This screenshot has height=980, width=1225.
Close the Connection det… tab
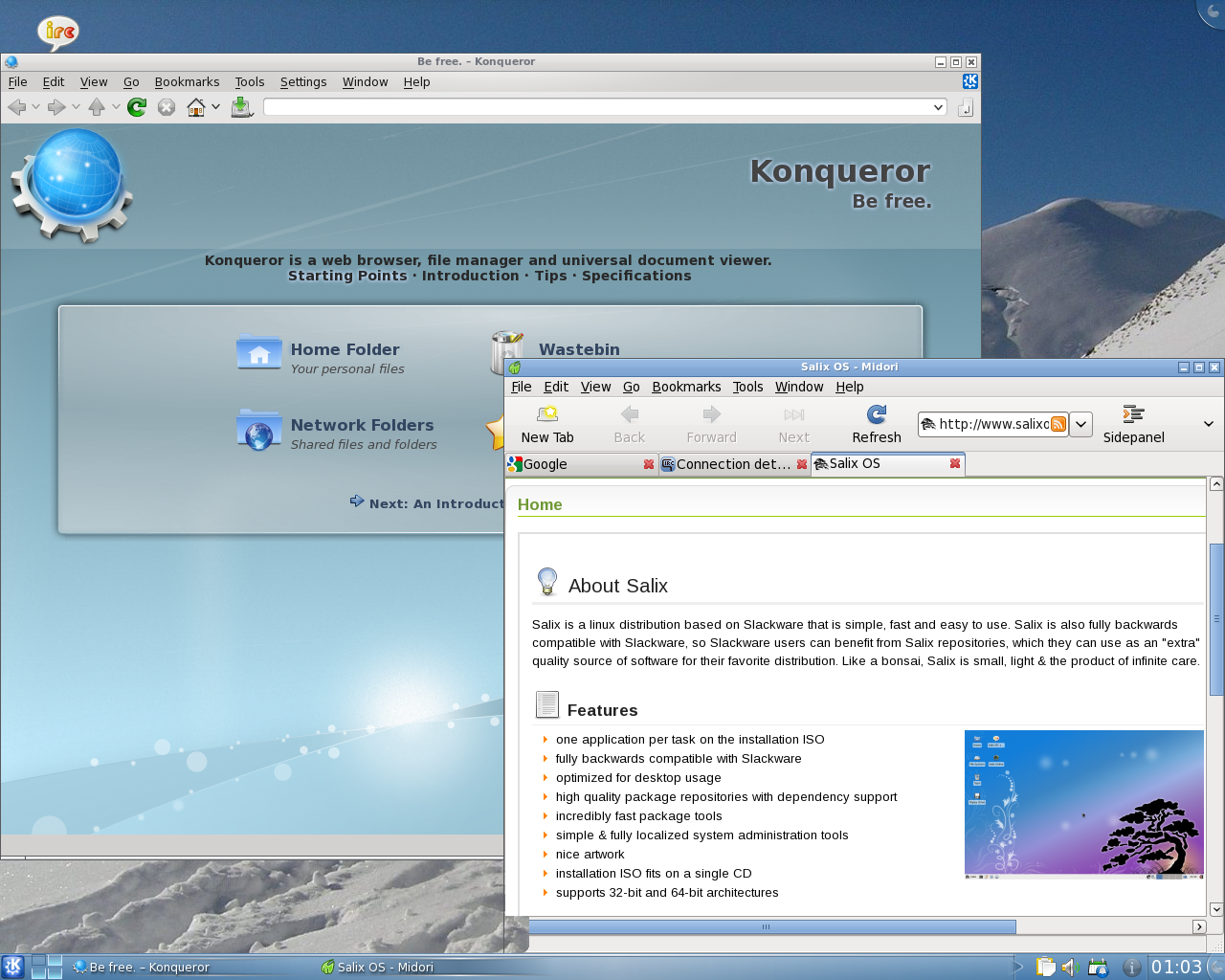(x=802, y=464)
